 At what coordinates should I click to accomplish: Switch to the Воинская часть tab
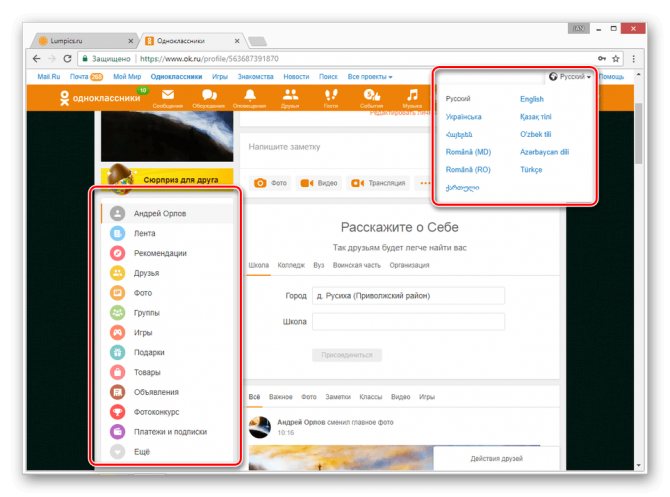click(356, 265)
